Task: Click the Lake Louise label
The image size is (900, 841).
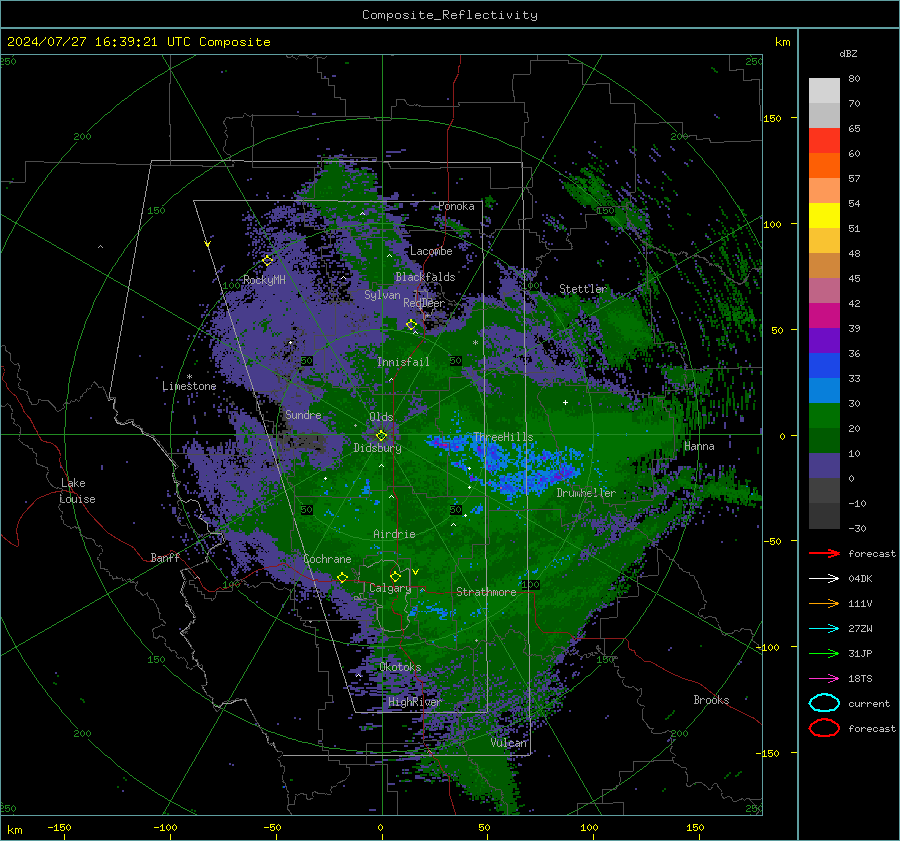Action: [x=78, y=491]
